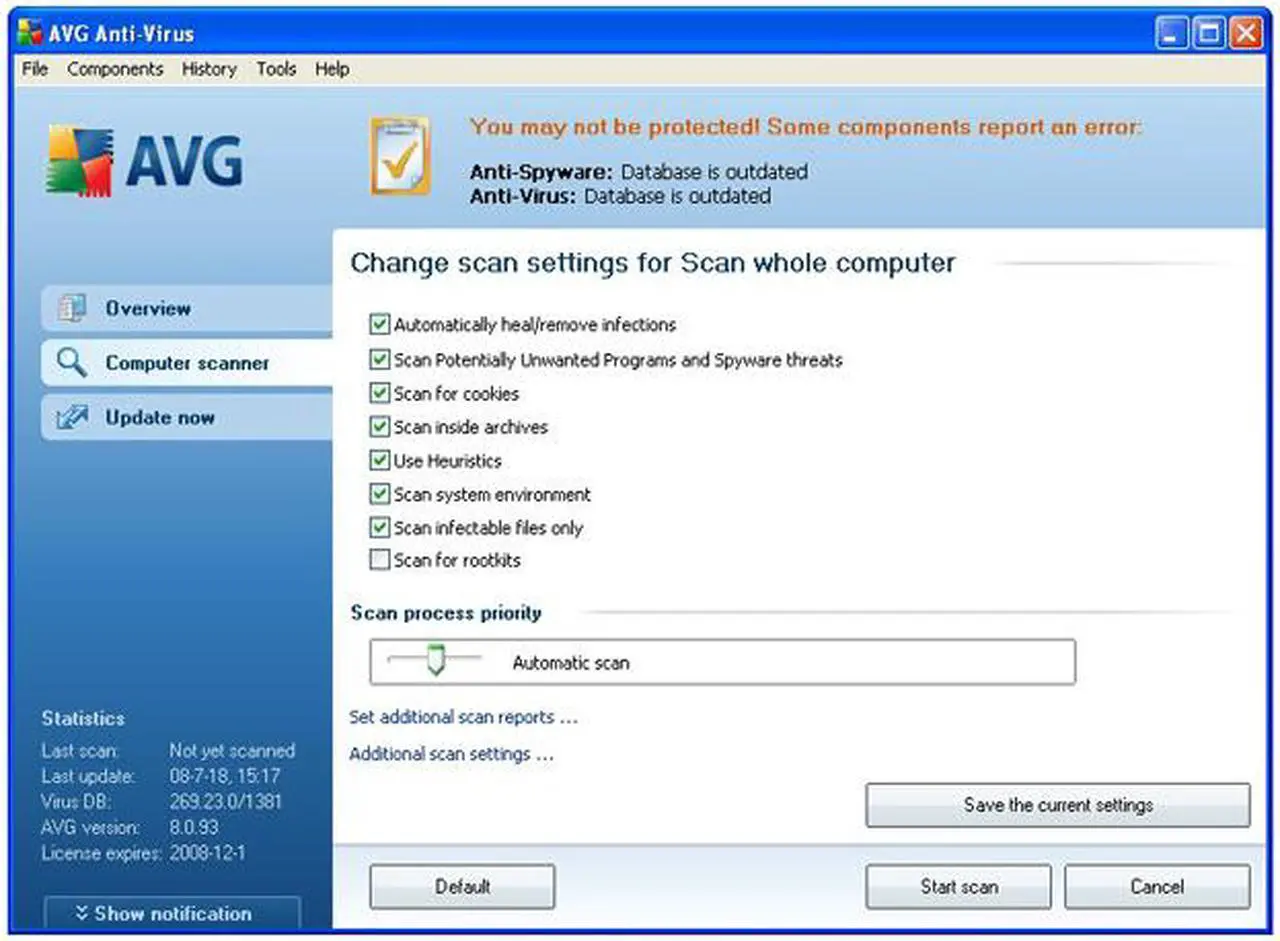Minimize the AVG Anti-Virus window
This screenshot has width=1280, height=941.
1173,33
